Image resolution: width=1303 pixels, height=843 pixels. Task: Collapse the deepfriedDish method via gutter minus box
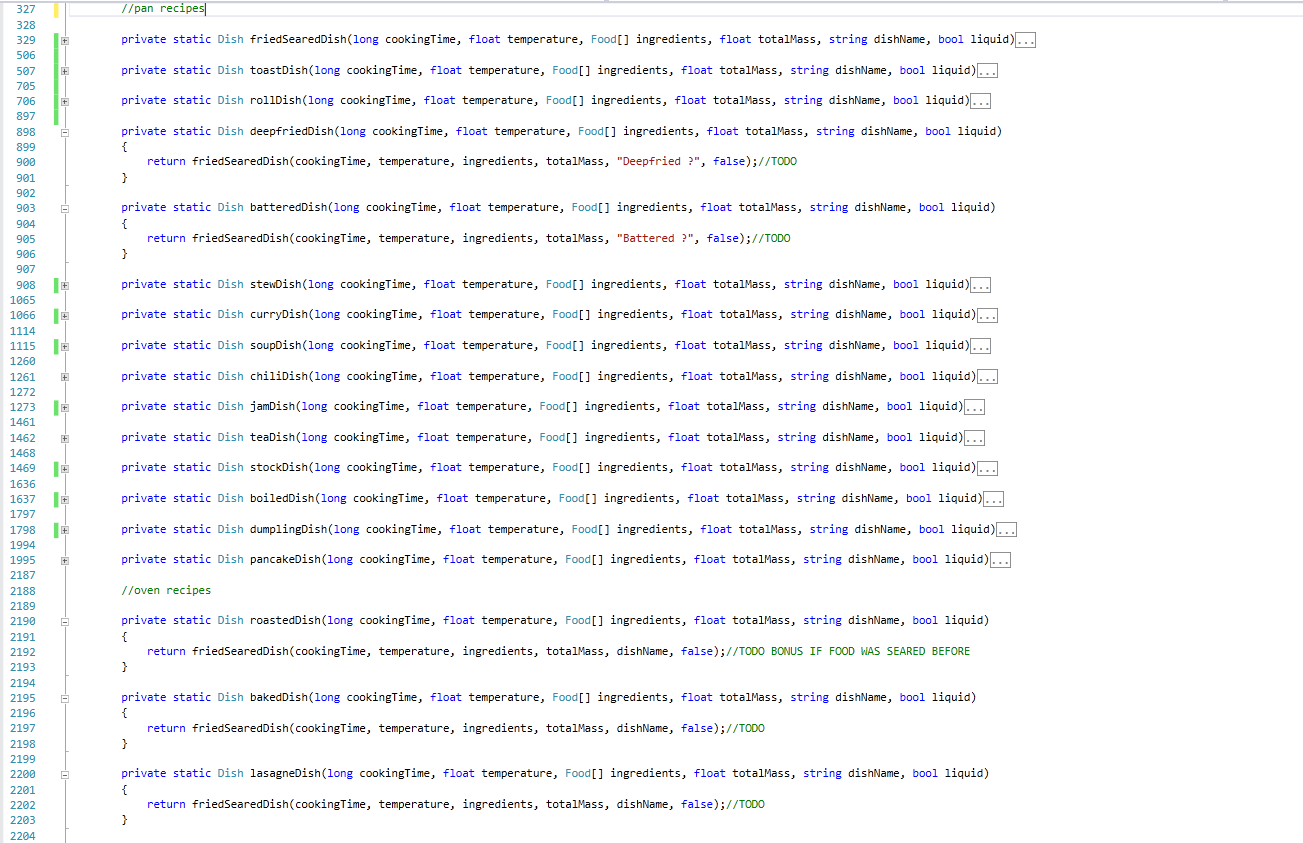tap(65, 132)
